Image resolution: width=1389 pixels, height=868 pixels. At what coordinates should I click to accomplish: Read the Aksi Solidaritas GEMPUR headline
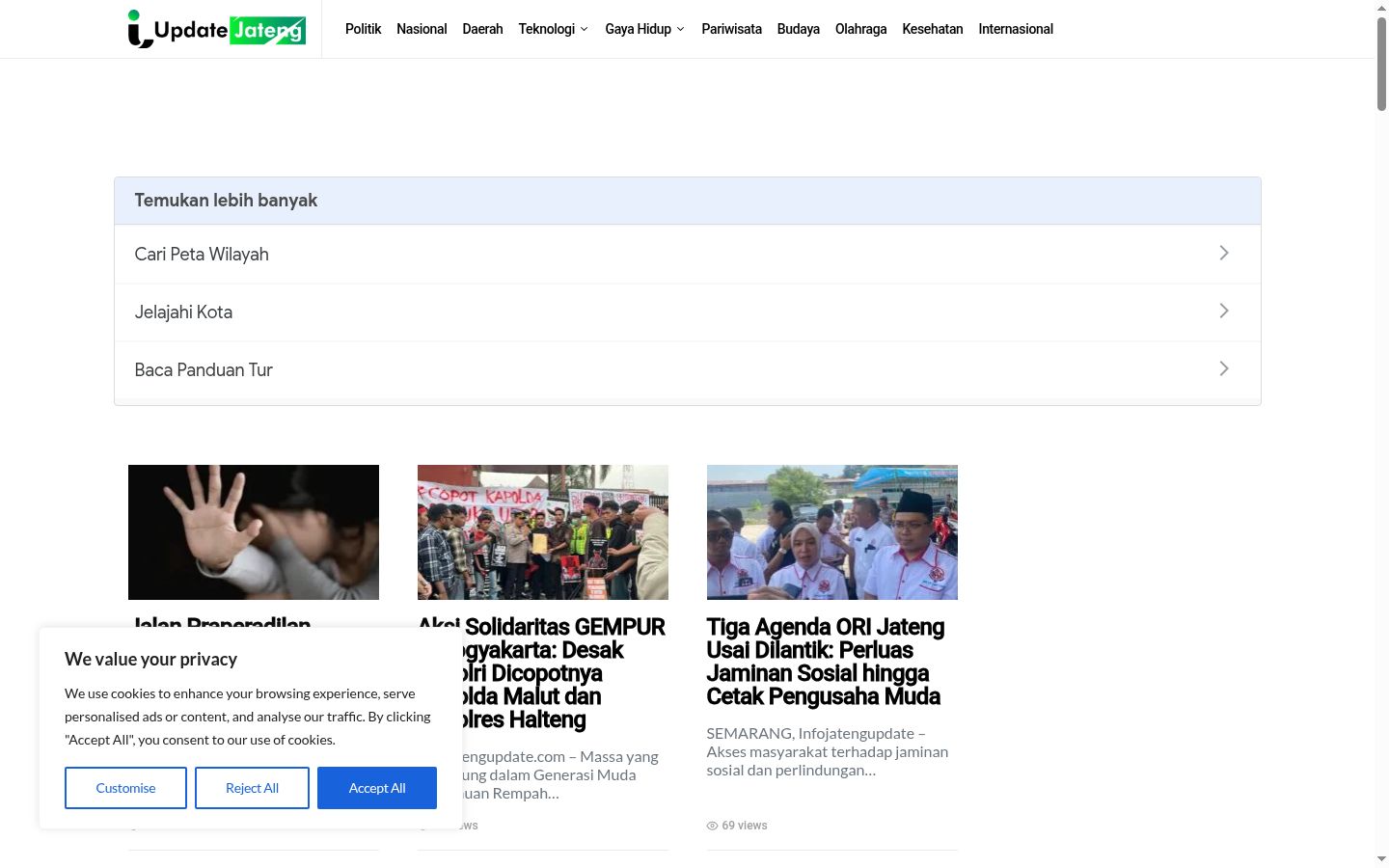(542, 673)
